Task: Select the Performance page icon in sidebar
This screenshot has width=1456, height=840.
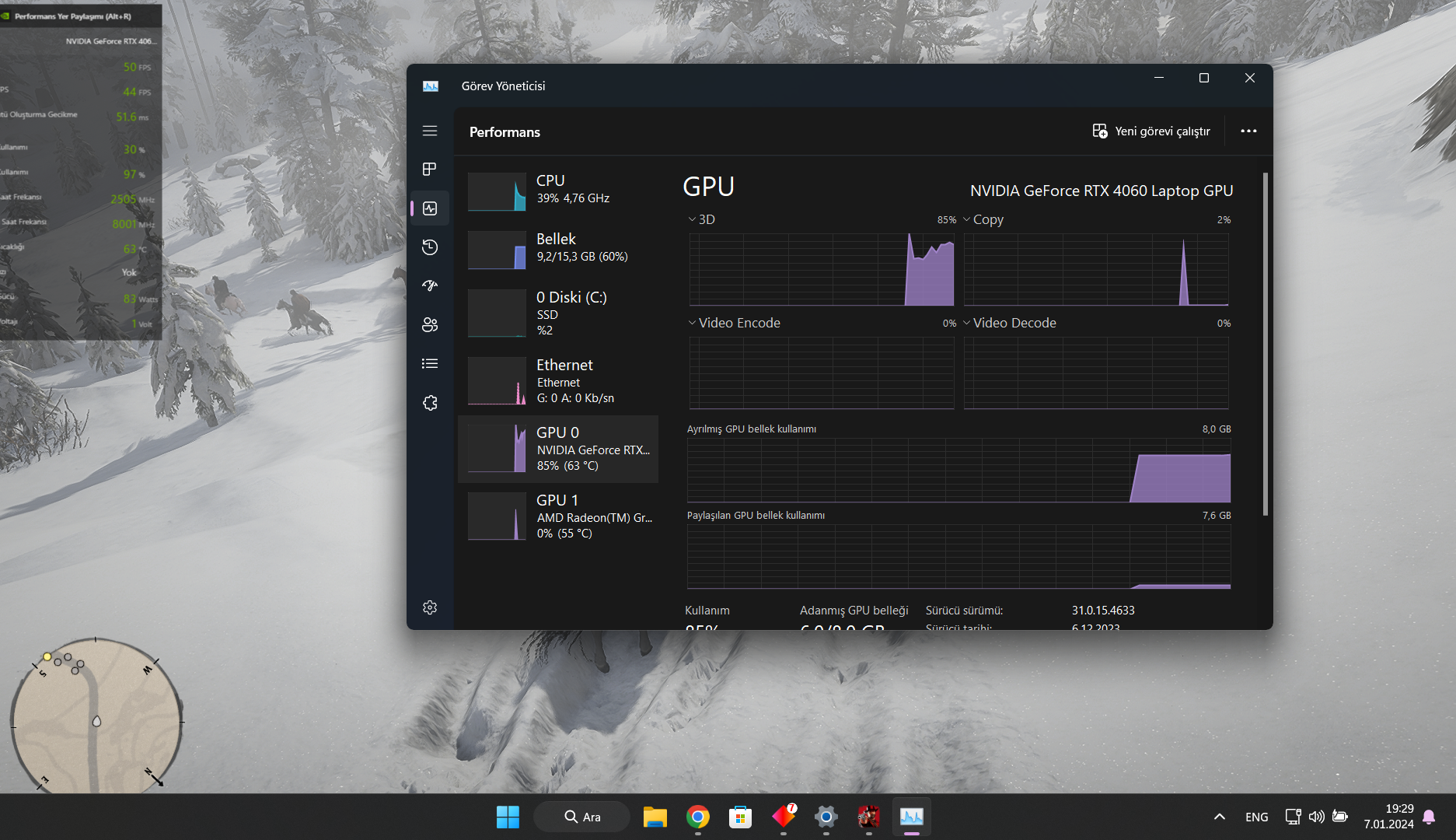Action: click(430, 208)
